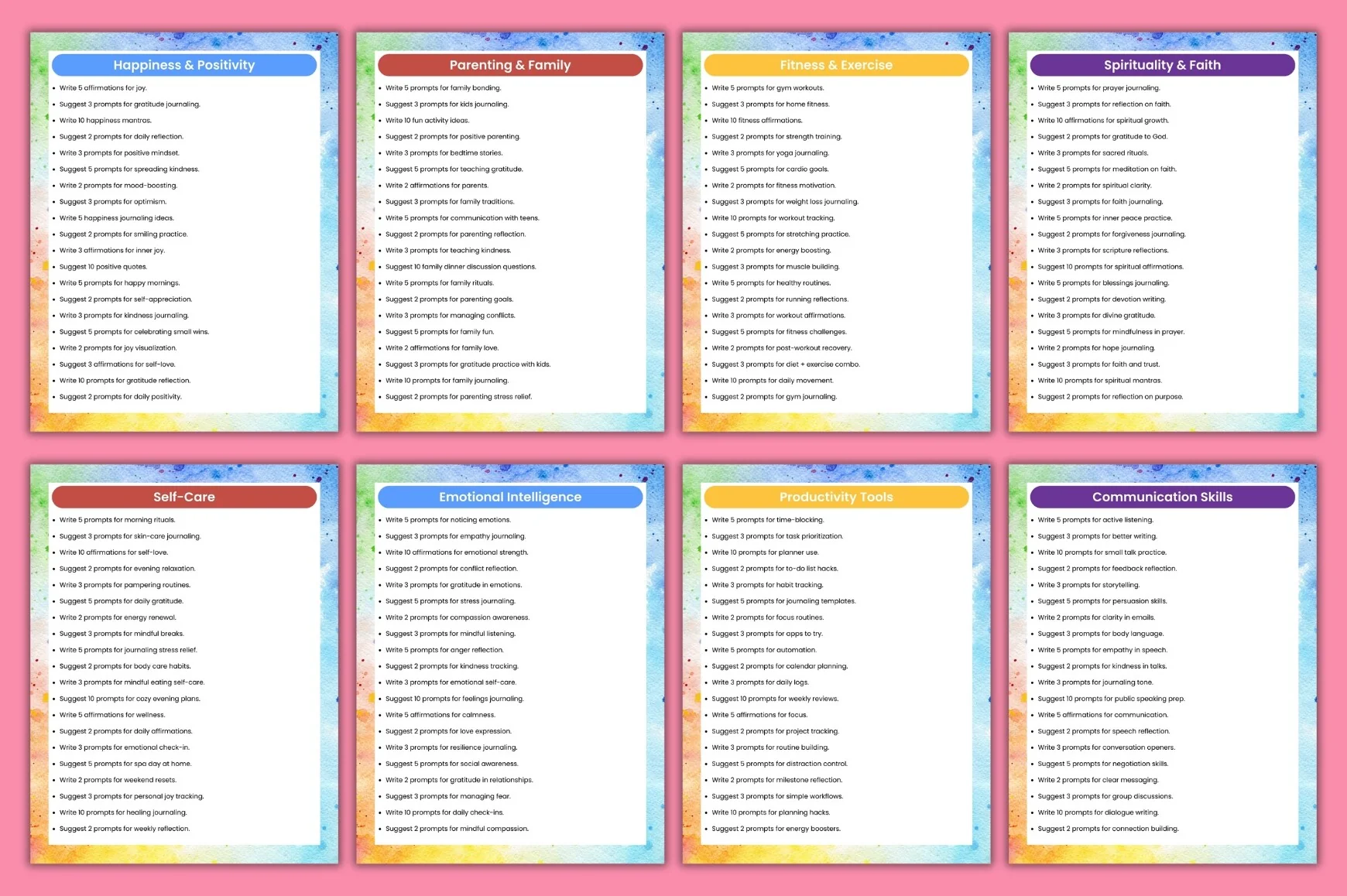The height and width of the screenshot is (896, 1347).
Task: Select 'Suggest 5 prompts for negotiation skills.' line
Action: [1103, 764]
